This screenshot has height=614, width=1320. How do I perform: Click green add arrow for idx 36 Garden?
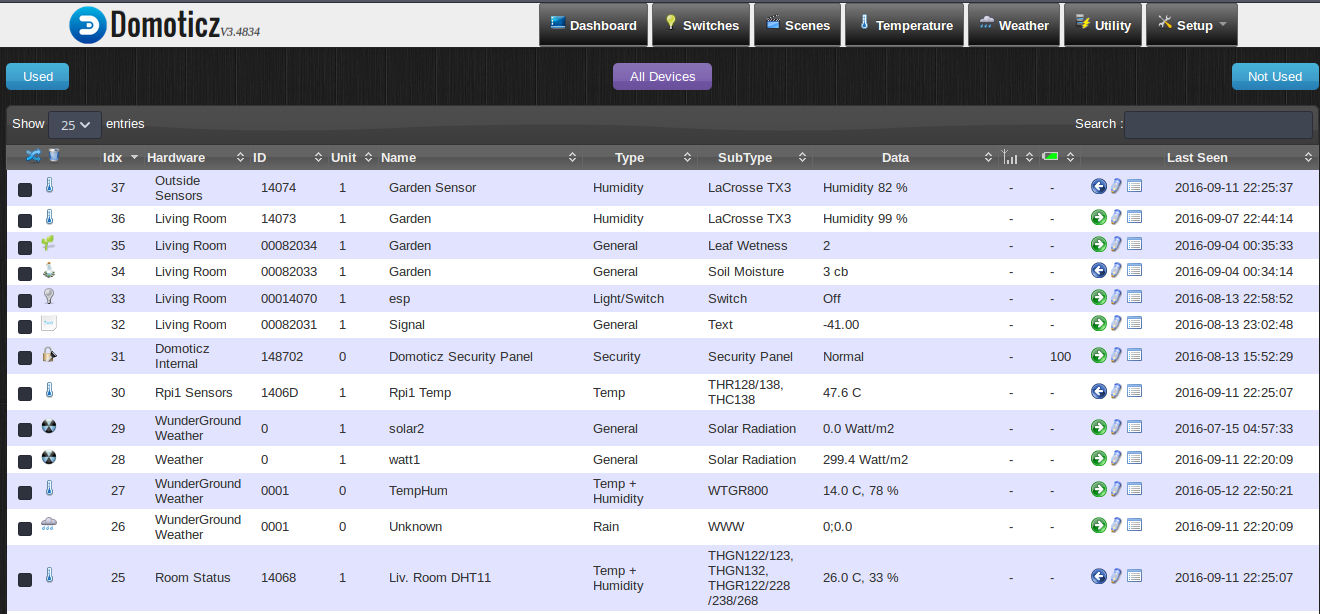1098,217
